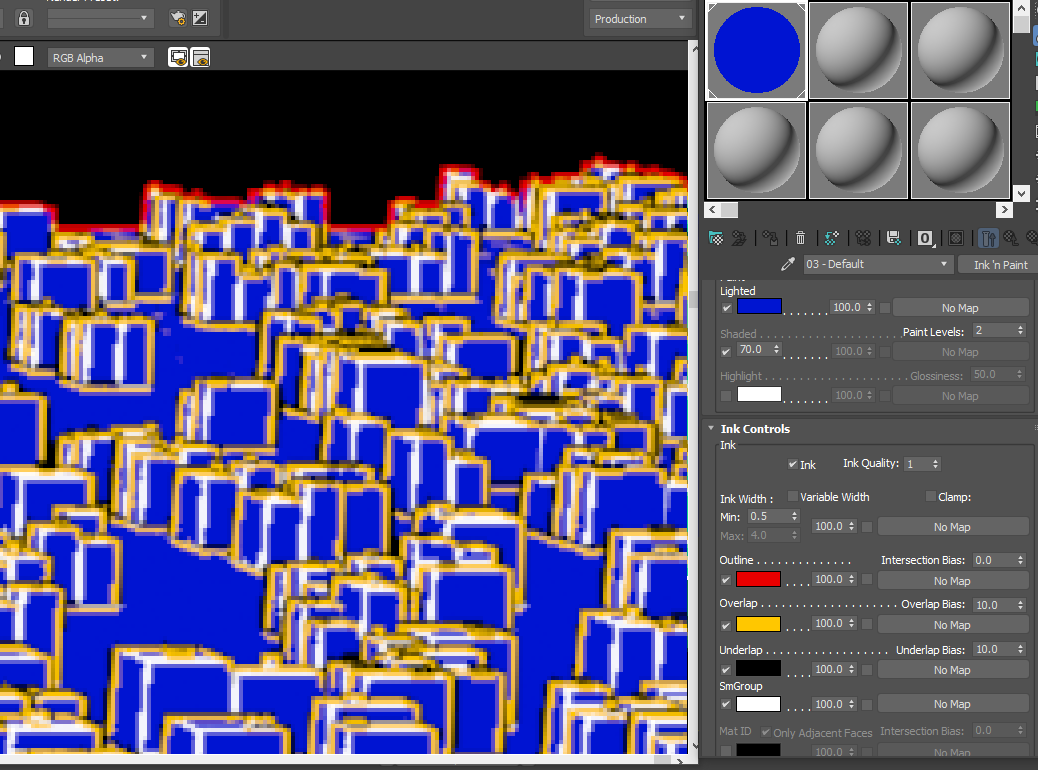Open the Lighted blue color swatch
The height and width of the screenshot is (770, 1038).
759,307
